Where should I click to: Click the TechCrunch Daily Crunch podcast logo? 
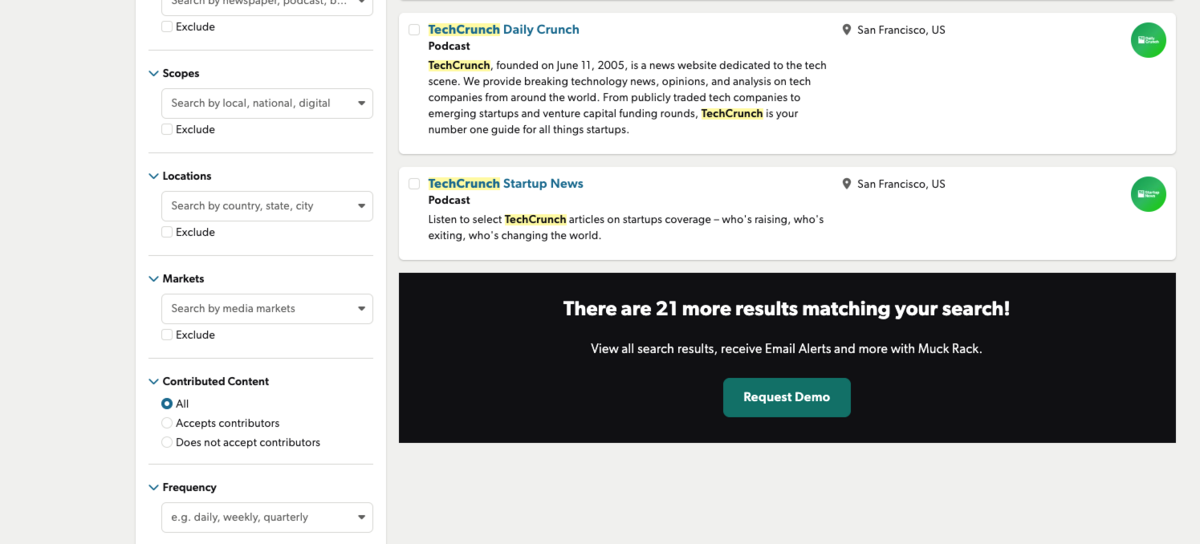1148,40
